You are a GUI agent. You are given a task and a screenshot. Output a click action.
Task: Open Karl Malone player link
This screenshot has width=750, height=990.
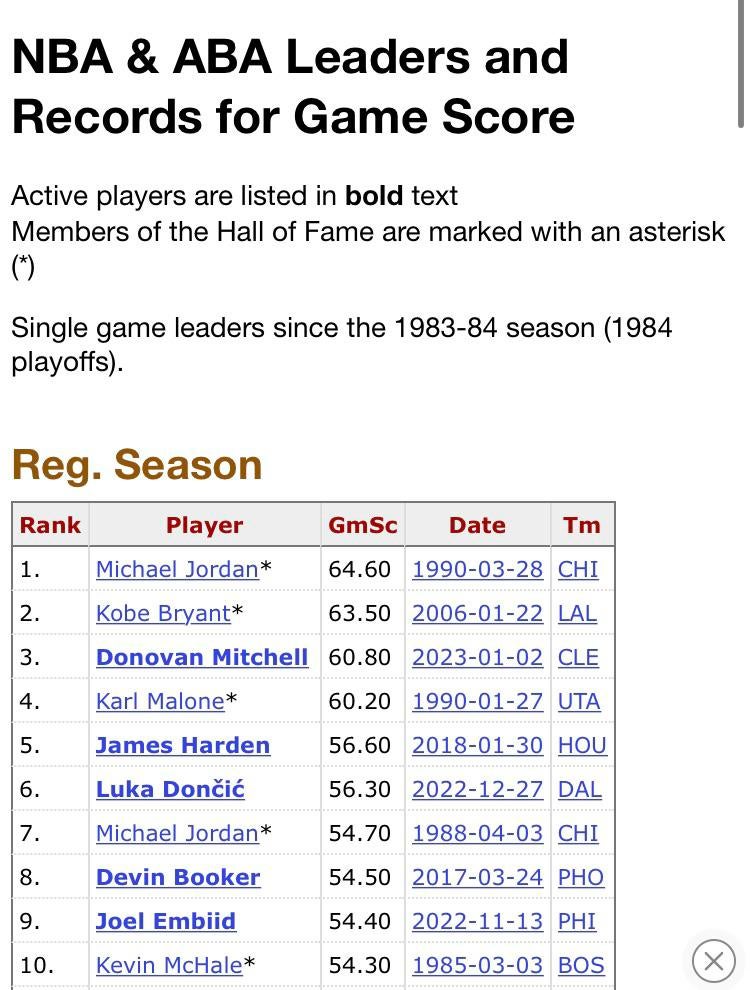click(x=160, y=701)
